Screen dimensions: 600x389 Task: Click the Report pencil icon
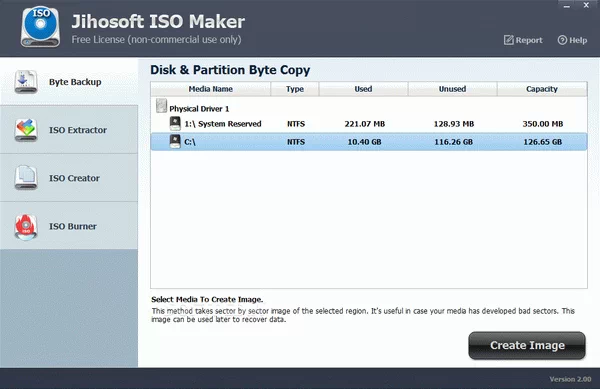tap(509, 40)
